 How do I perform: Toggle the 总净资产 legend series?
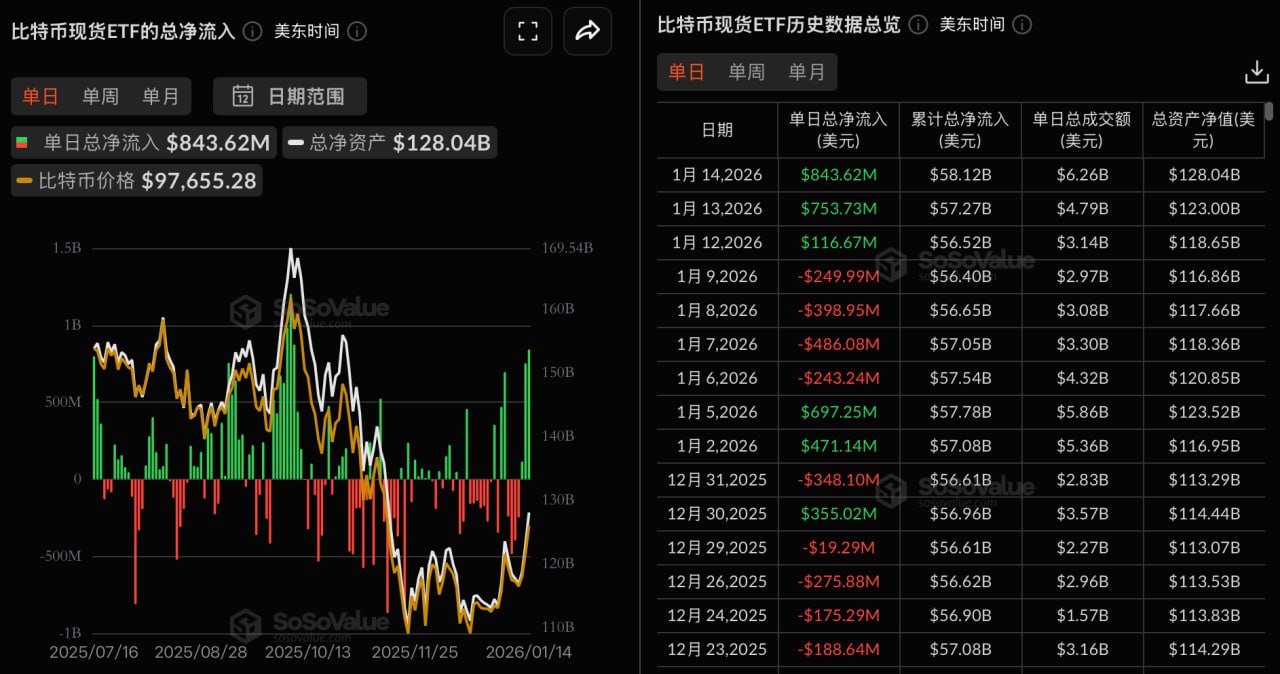click(389, 143)
